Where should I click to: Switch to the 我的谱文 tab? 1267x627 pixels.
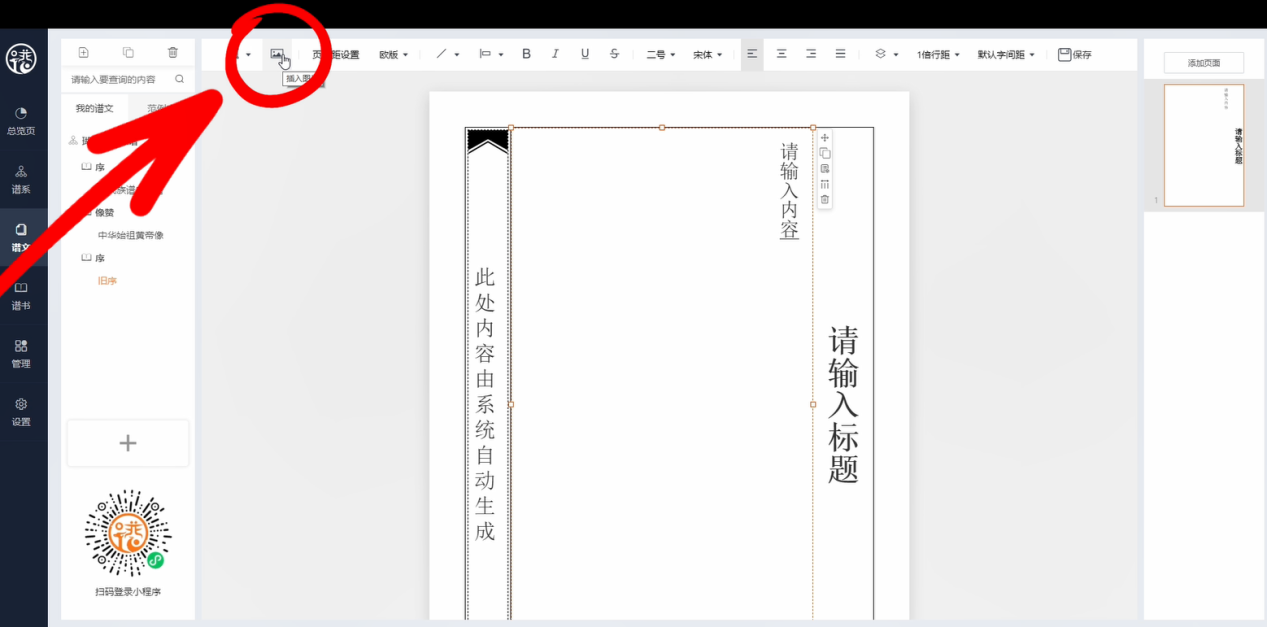[95, 108]
